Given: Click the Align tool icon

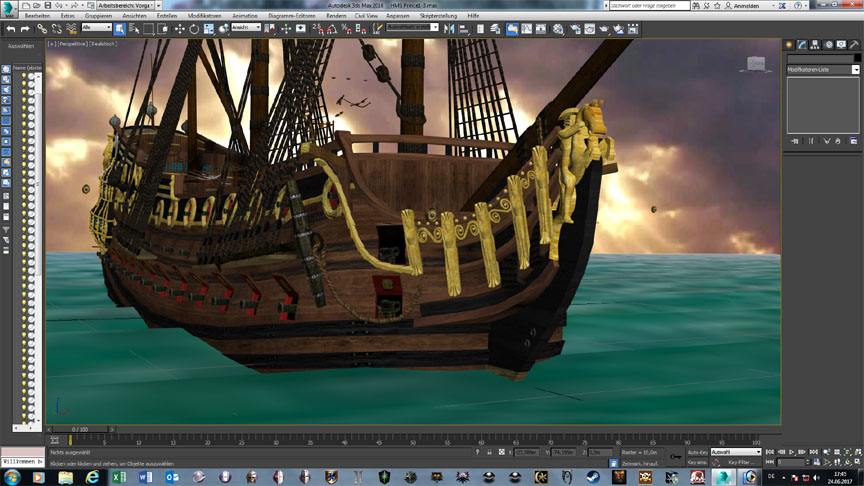Looking at the screenshot, I should coord(463,29).
